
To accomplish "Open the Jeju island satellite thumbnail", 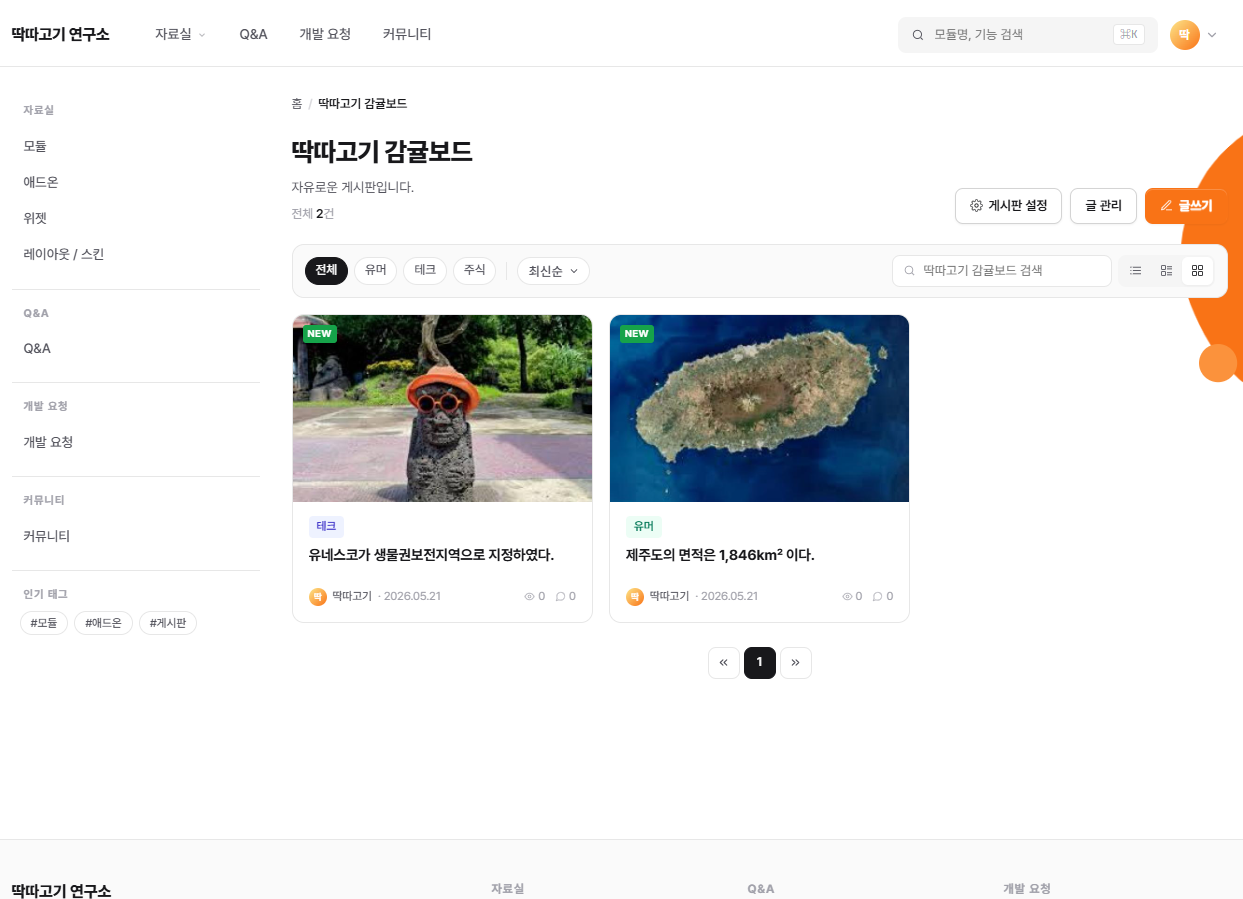I will [759, 409].
